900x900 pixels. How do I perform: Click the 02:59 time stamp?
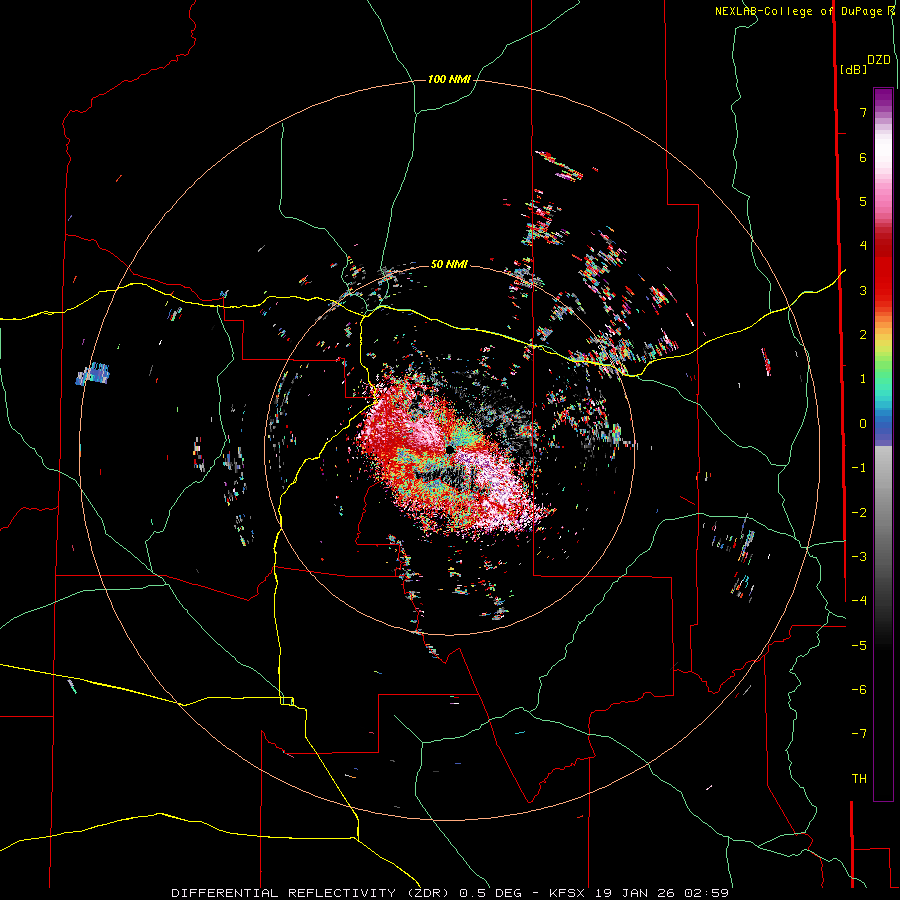(x=707, y=893)
